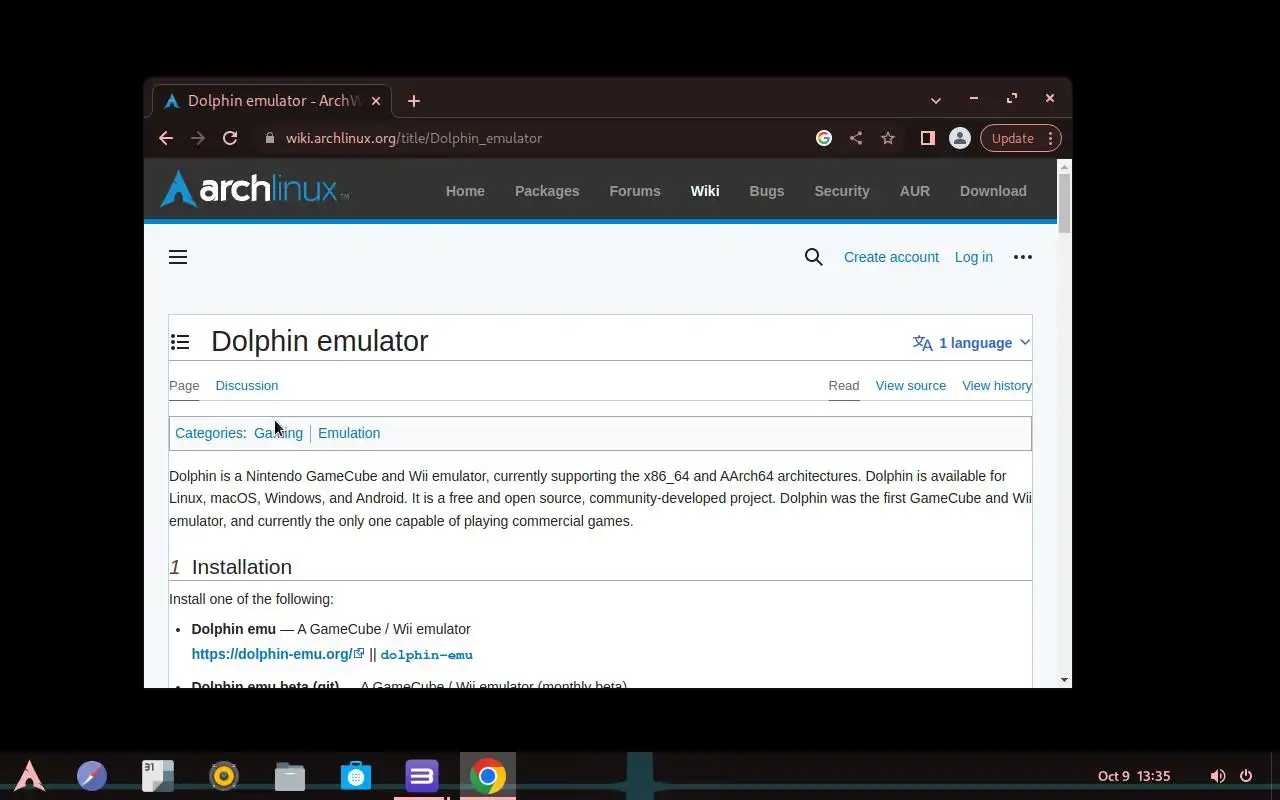The height and width of the screenshot is (800, 1280).
Task: Click the page vertical scrollbar thumb
Action: point(1064,203)
